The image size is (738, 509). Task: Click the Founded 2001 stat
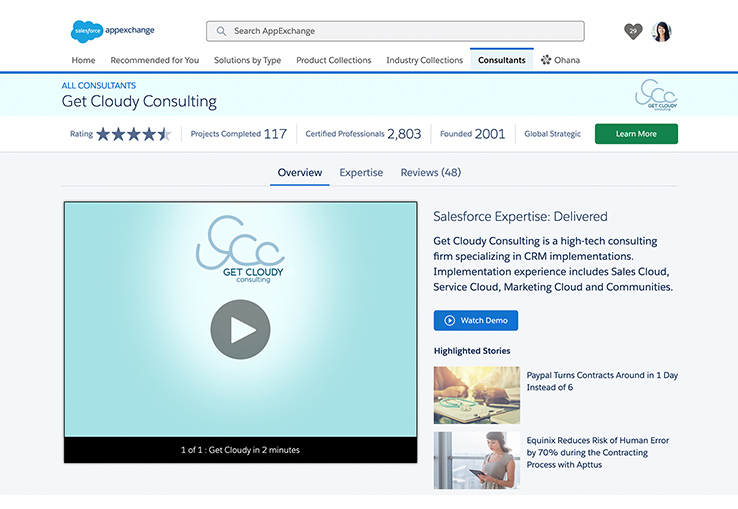[473, 134]
